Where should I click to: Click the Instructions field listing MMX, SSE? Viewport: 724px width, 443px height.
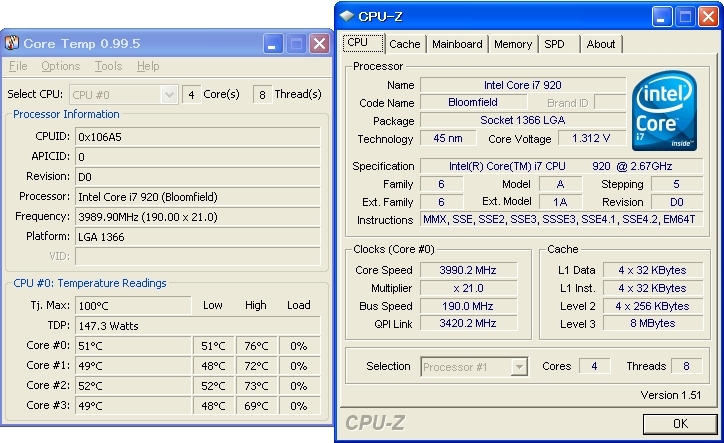point(561,219)
